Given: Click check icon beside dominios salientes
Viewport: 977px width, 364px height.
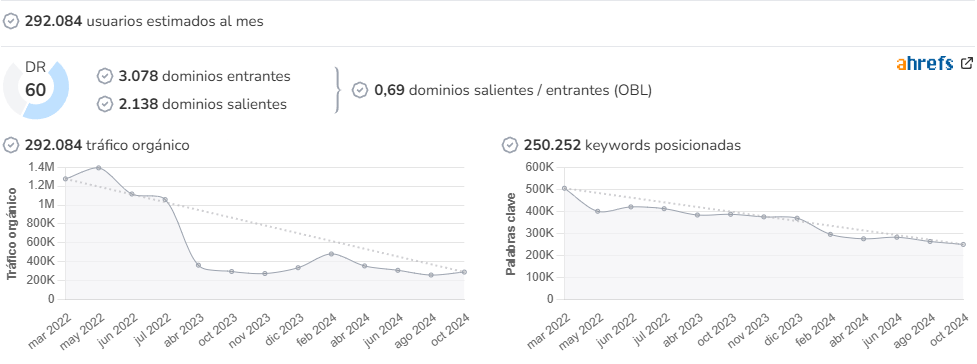Looking at the screenshot, I should pyautogui.click(x=105, y=104).
